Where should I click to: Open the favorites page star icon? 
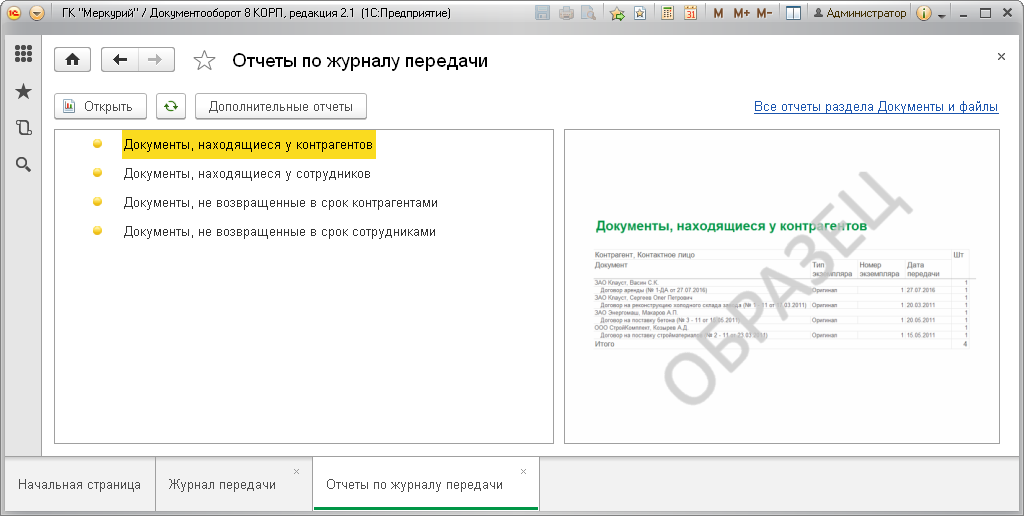pos(640,13)
